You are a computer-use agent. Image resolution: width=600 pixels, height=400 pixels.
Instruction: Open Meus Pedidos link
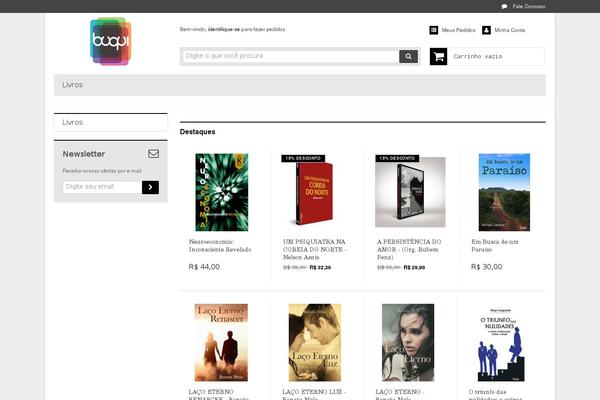coord(458,30)
